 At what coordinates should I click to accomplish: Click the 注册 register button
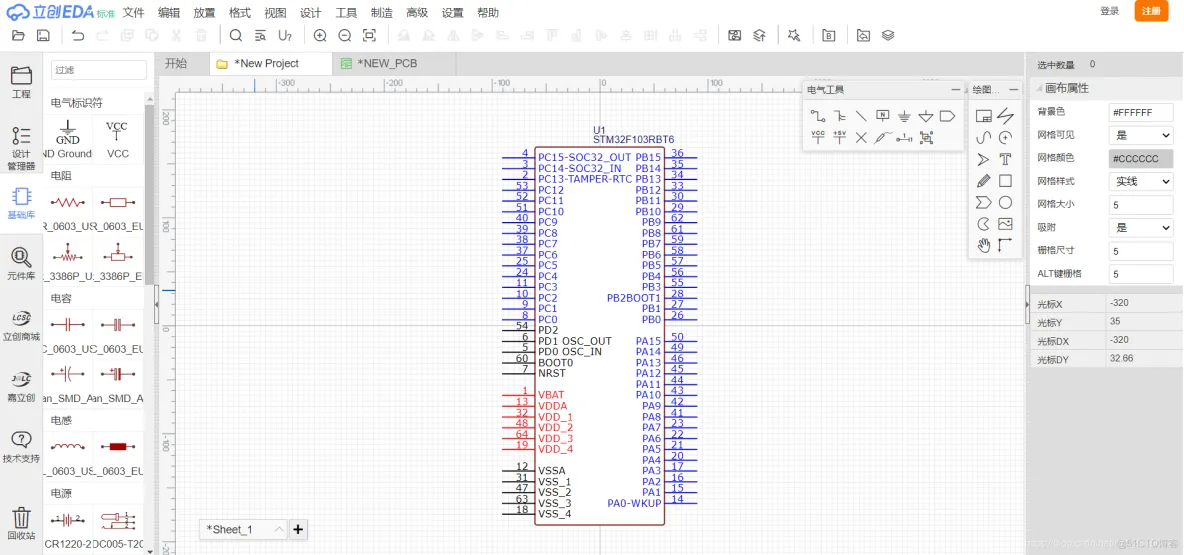pos(1151,11)
